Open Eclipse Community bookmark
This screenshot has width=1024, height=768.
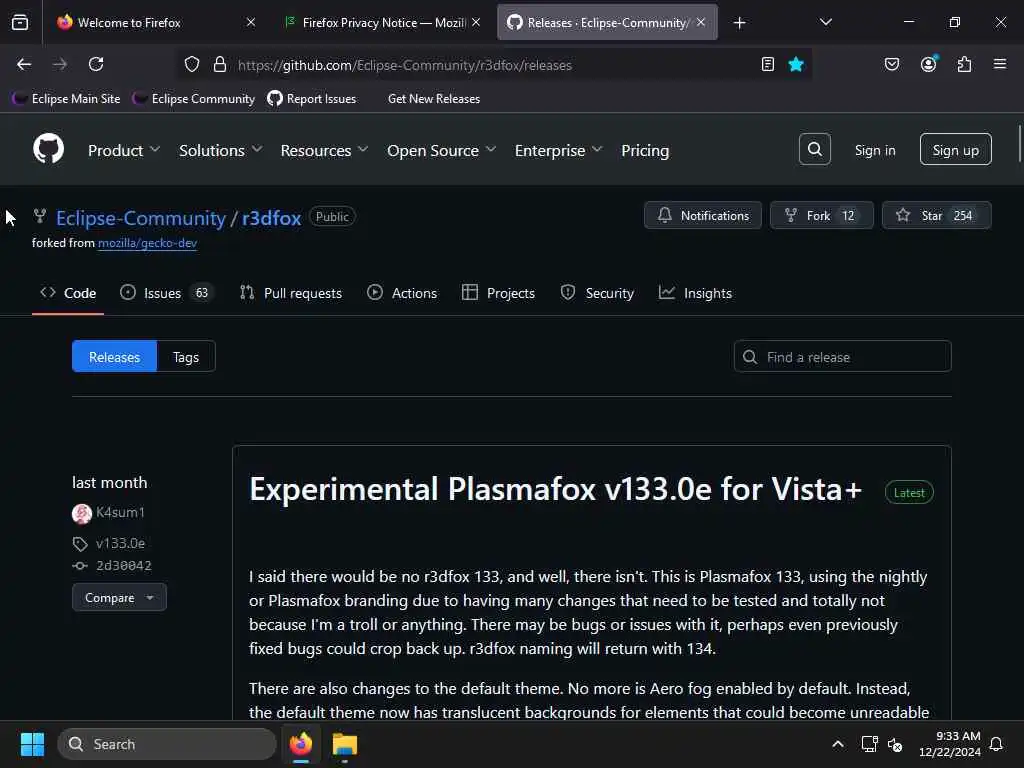click(193, 99)
